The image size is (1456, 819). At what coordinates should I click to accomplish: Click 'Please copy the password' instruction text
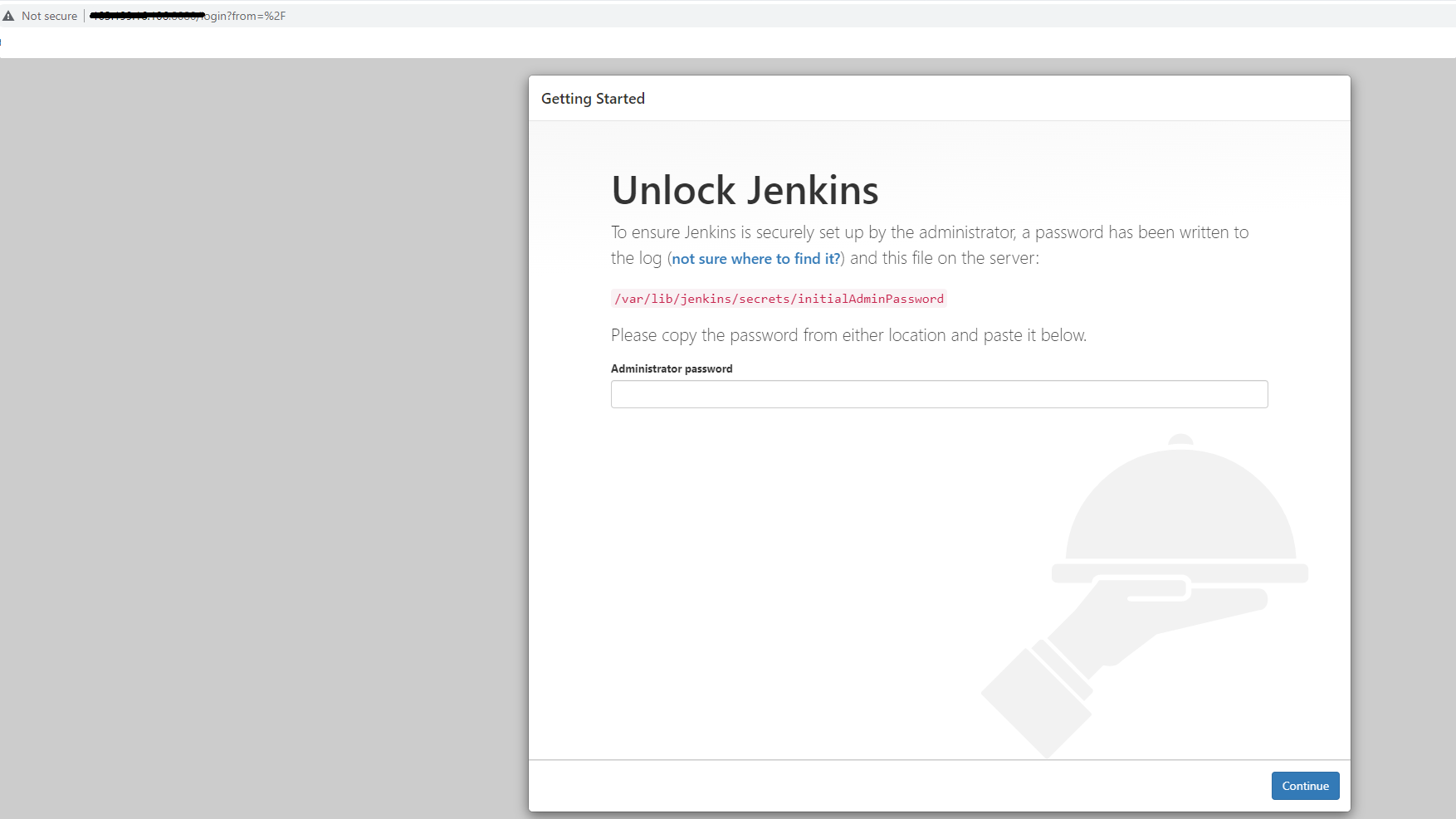(848, 335)
